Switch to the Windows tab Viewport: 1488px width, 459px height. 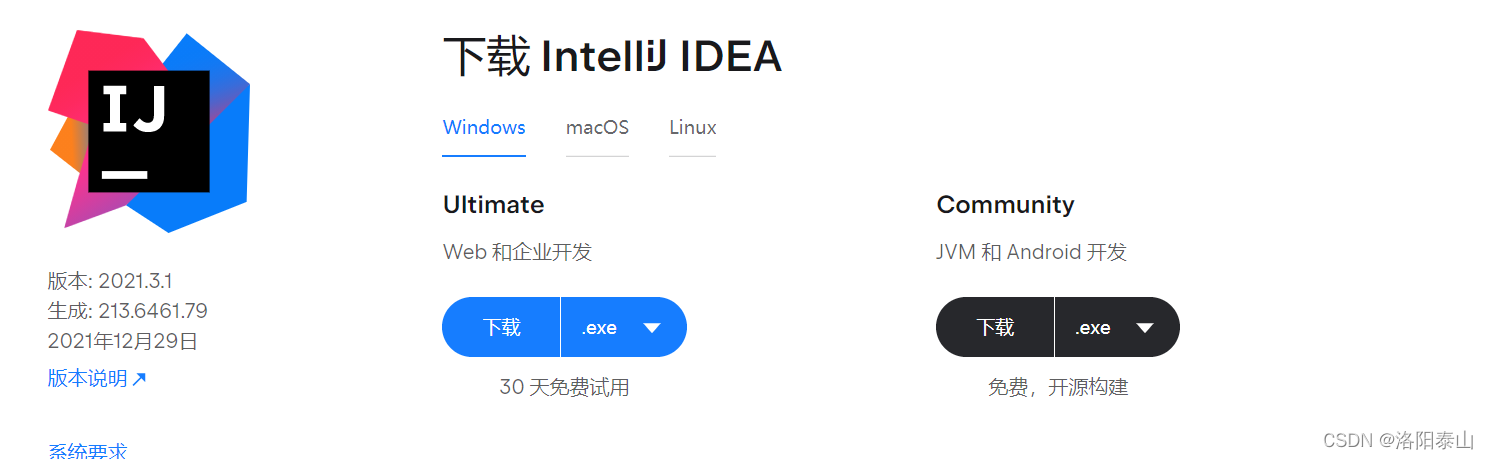click(484, 128)
